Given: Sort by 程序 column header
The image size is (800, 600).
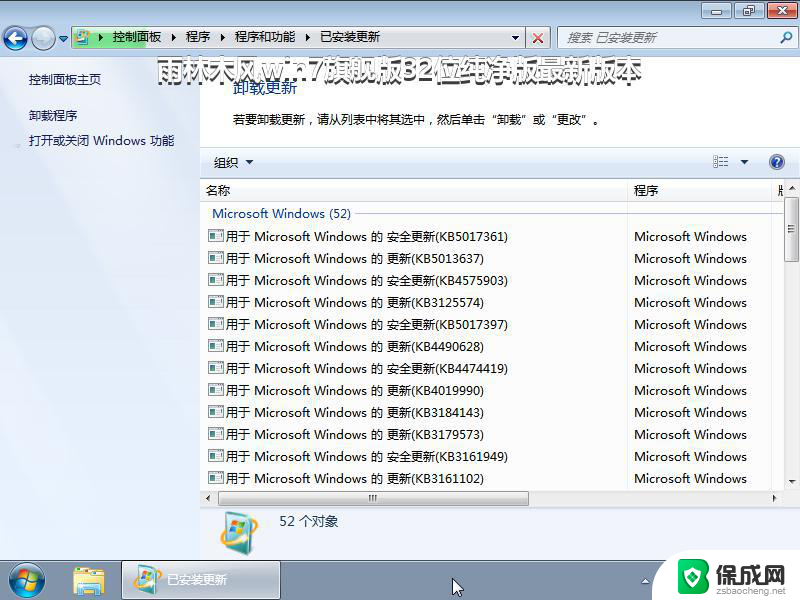Looking at the screenshot, I should tap(700, 191).
